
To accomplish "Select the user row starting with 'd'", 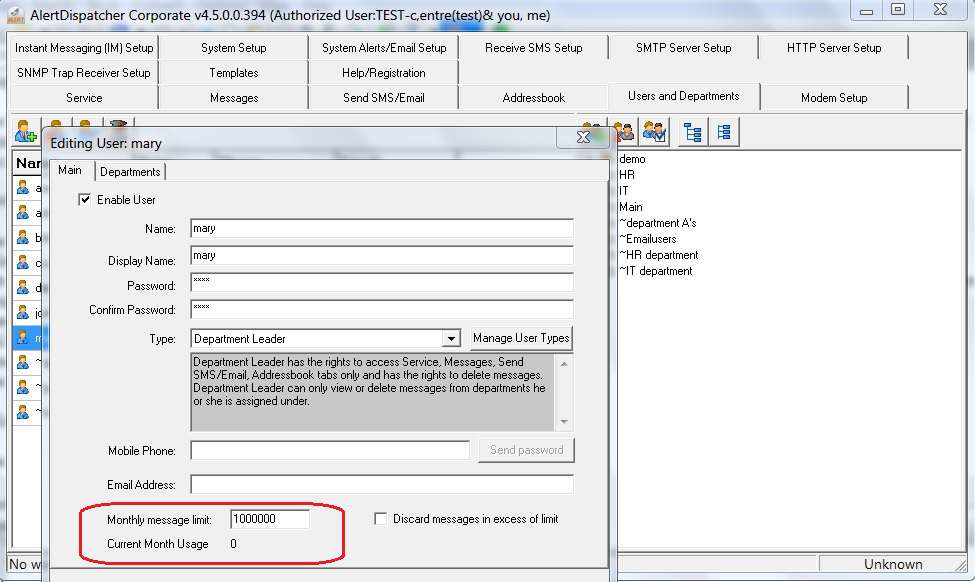I will click(27, 287).
